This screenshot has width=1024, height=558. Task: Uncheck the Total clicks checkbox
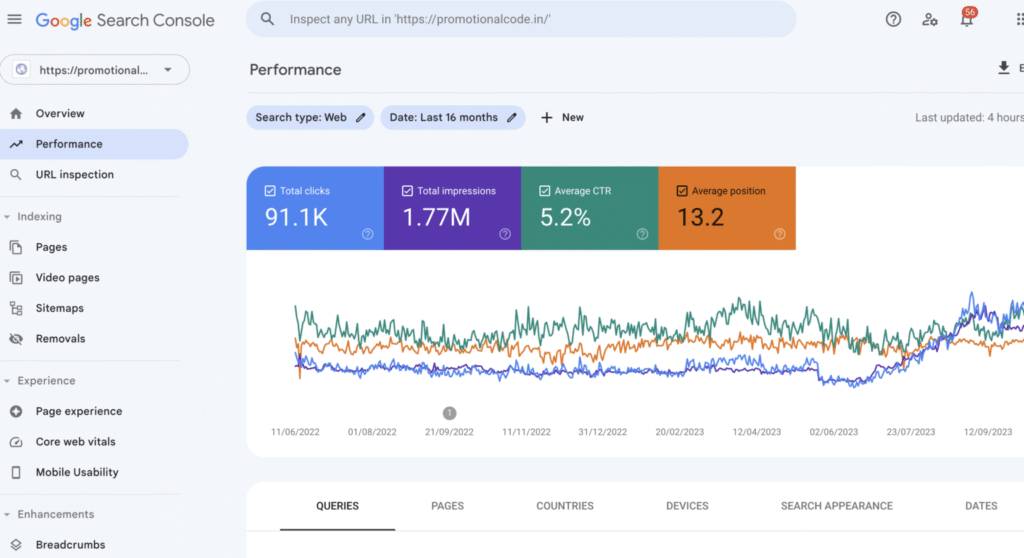pos(270,191)
